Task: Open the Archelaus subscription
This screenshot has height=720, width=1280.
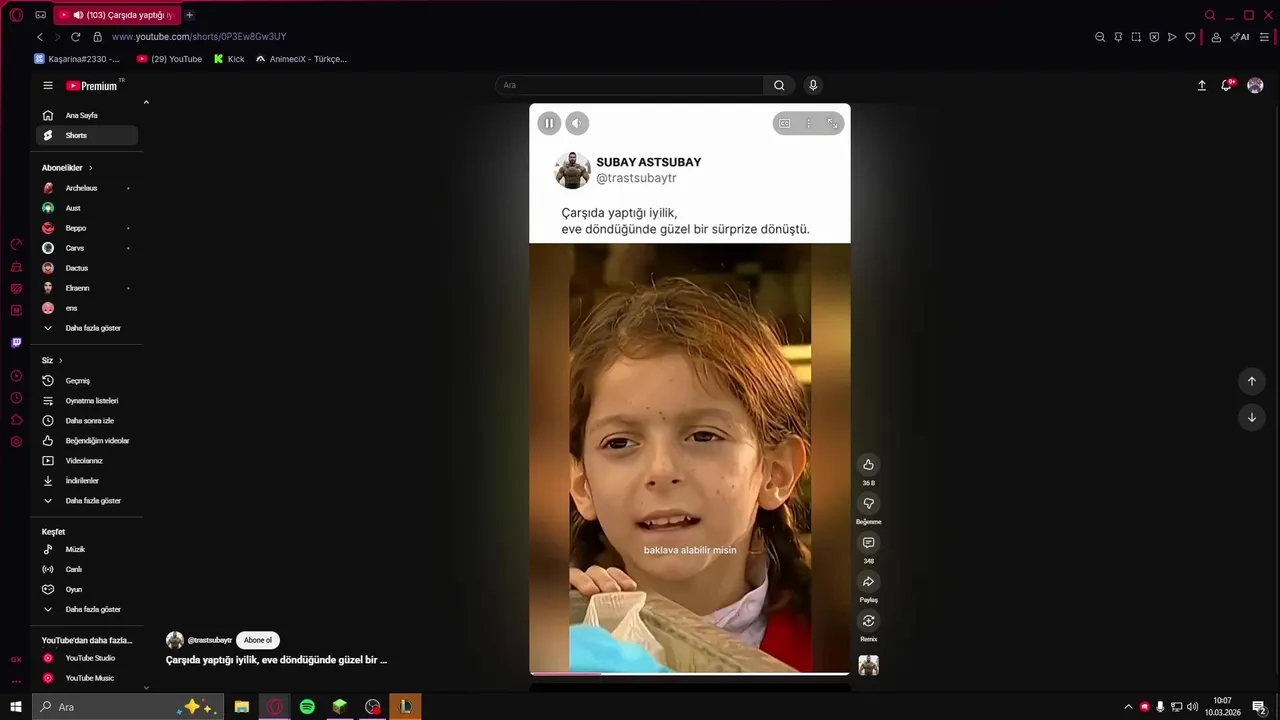Action: tap(87, 188)
